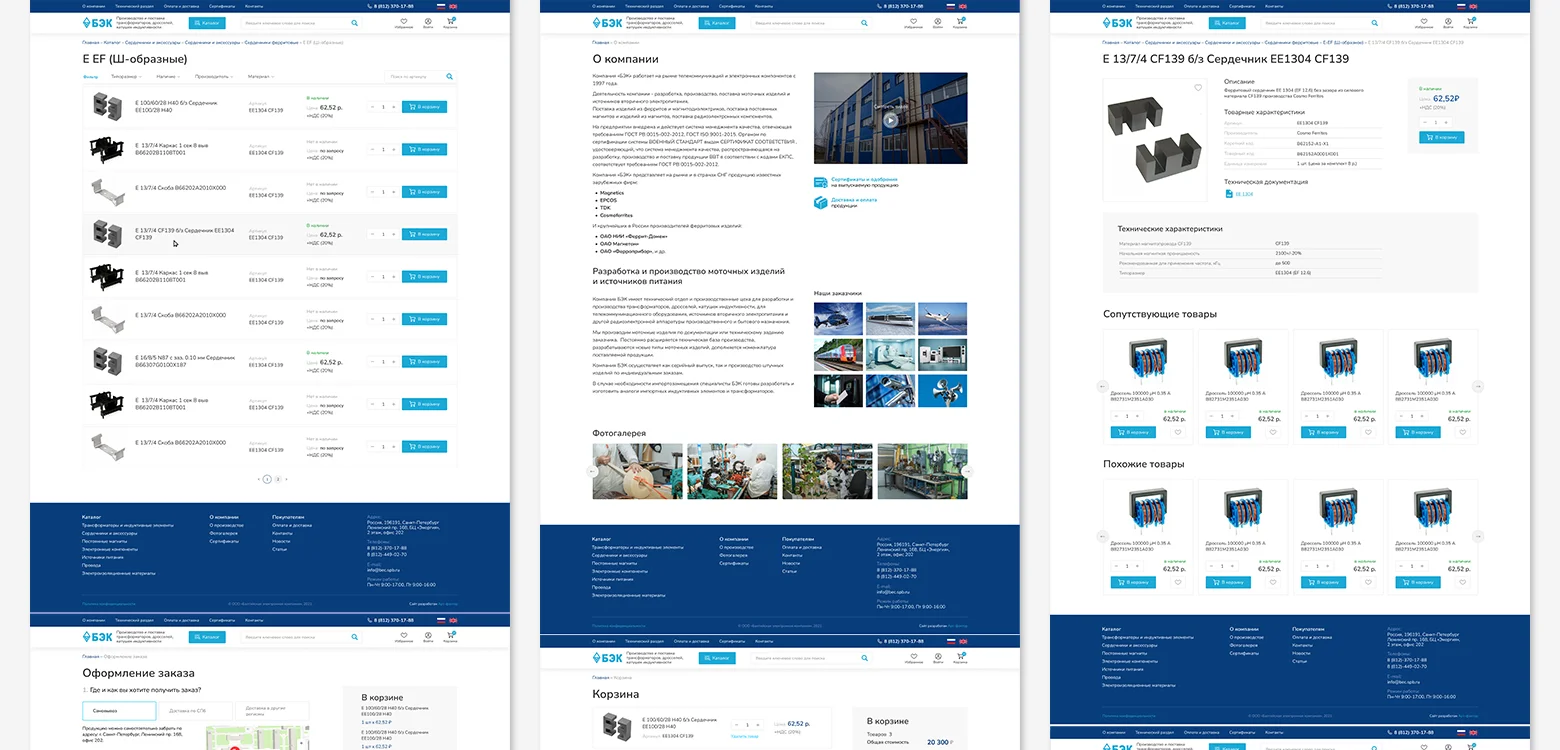Click the Войти user icon in the E EF catalog page header
Viewport: 1560px width, 750px height.
pos(427,20)
